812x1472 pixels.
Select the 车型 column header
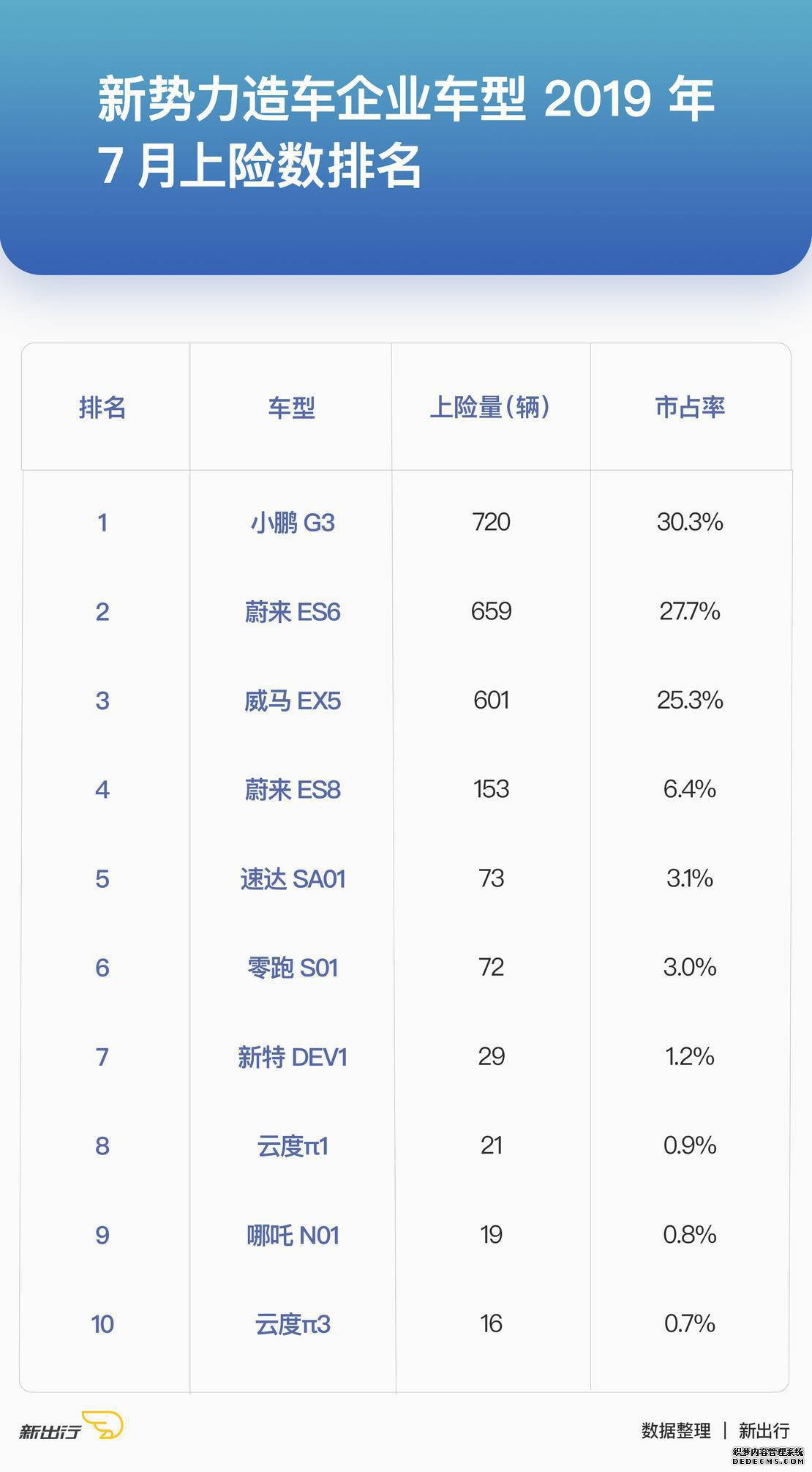291,407
